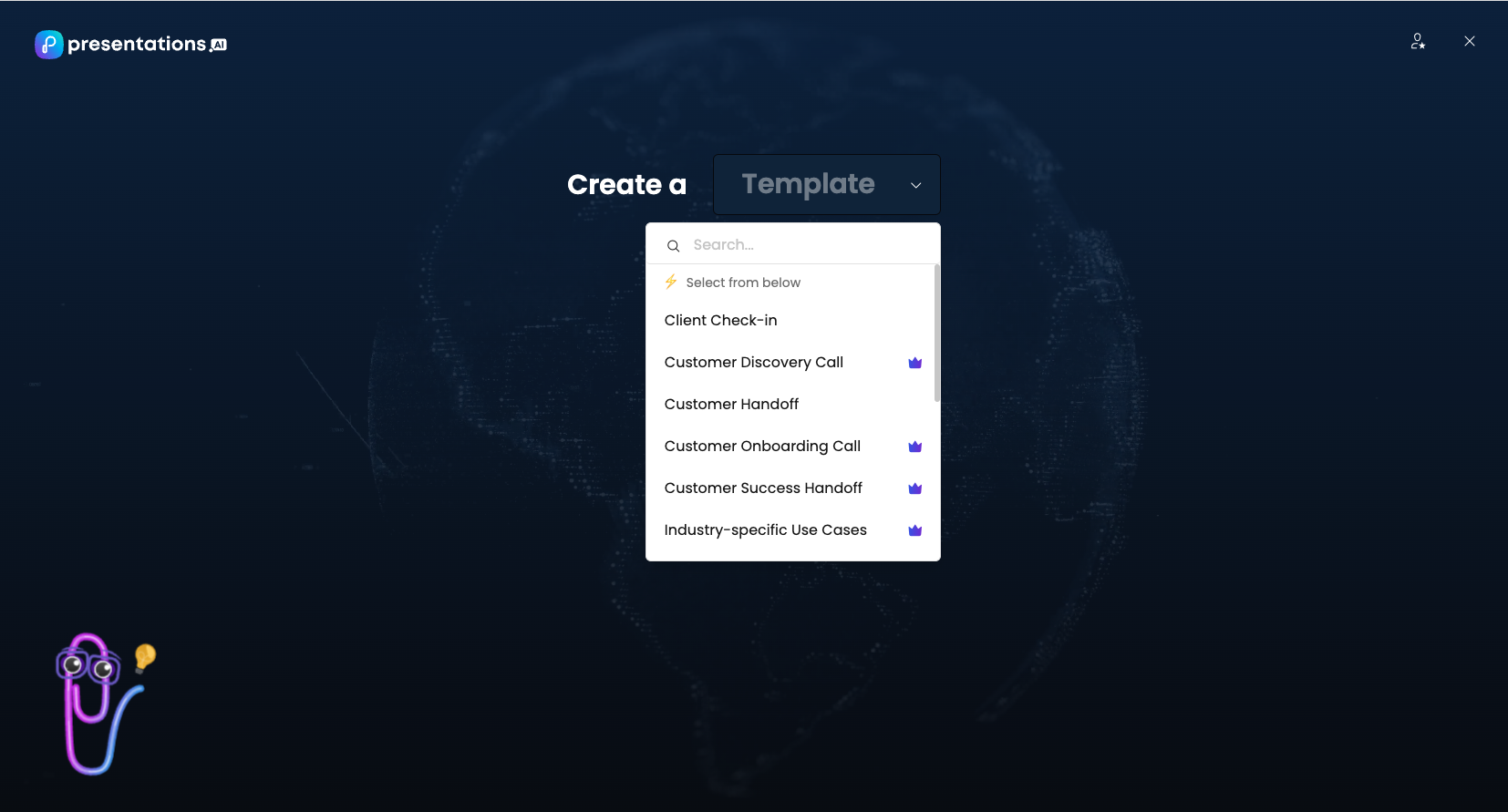The image size is (1508, 812).
Task: Click the template list scrollbar
Action: 936,334
